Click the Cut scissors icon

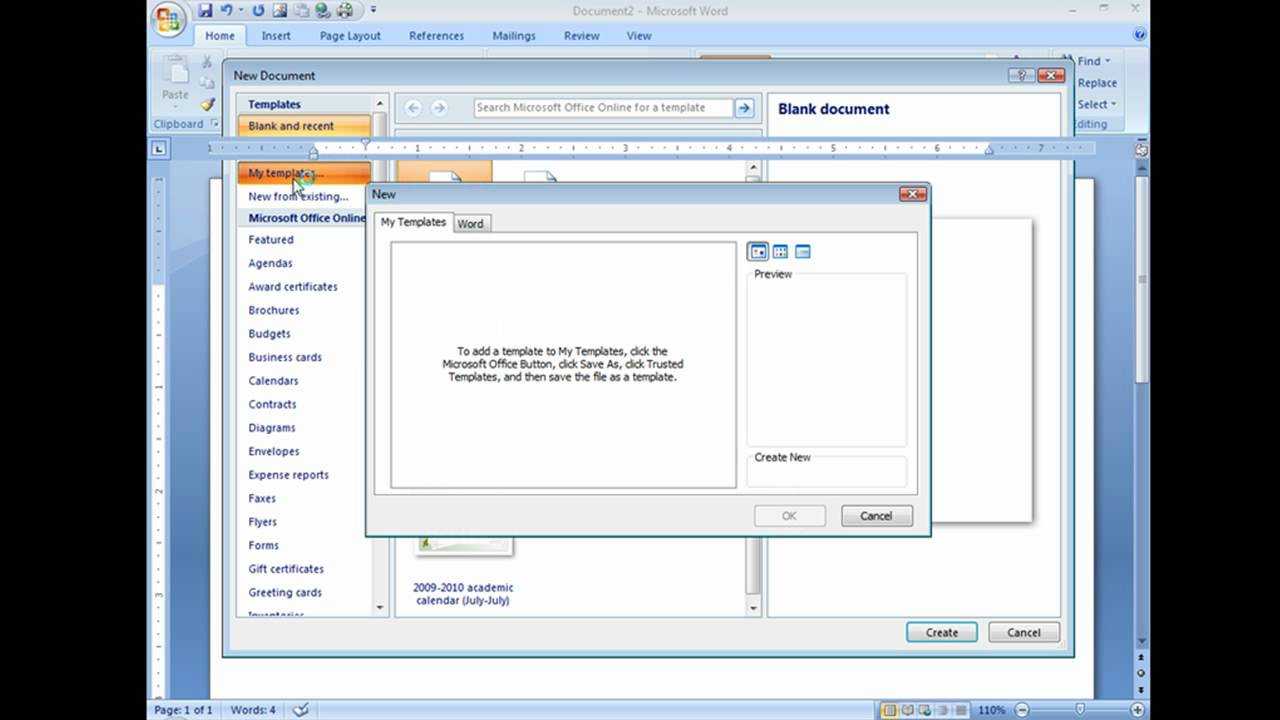point(207,62)
